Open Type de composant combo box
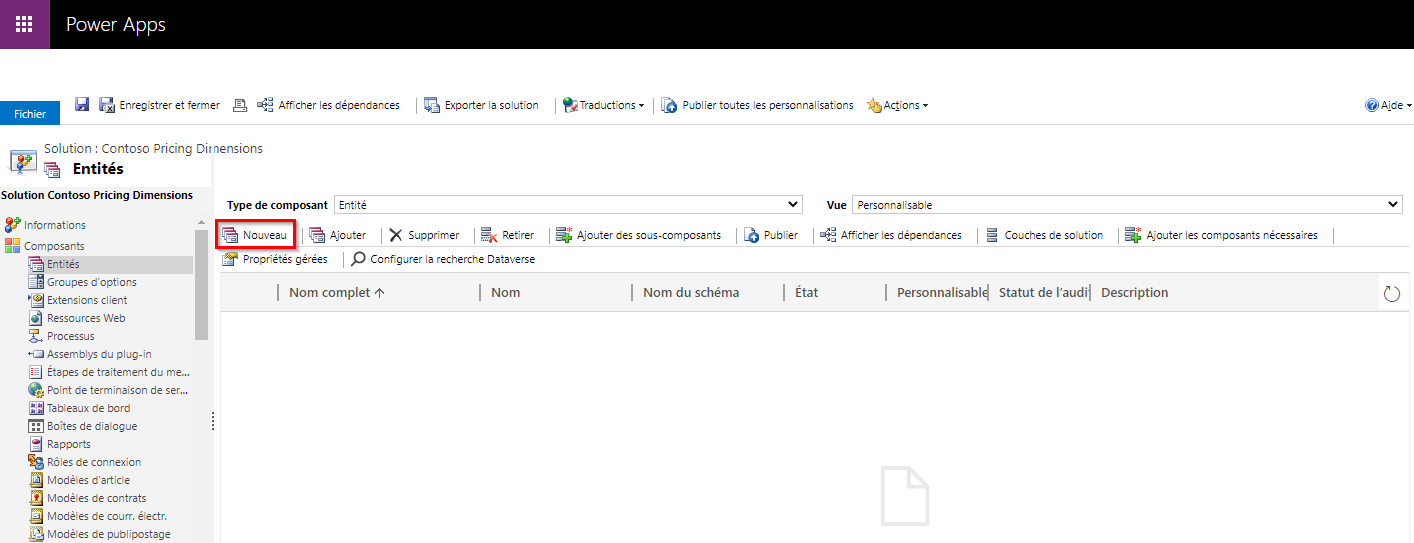Screen dimensions: 1414x543 [x=568, y=205]
